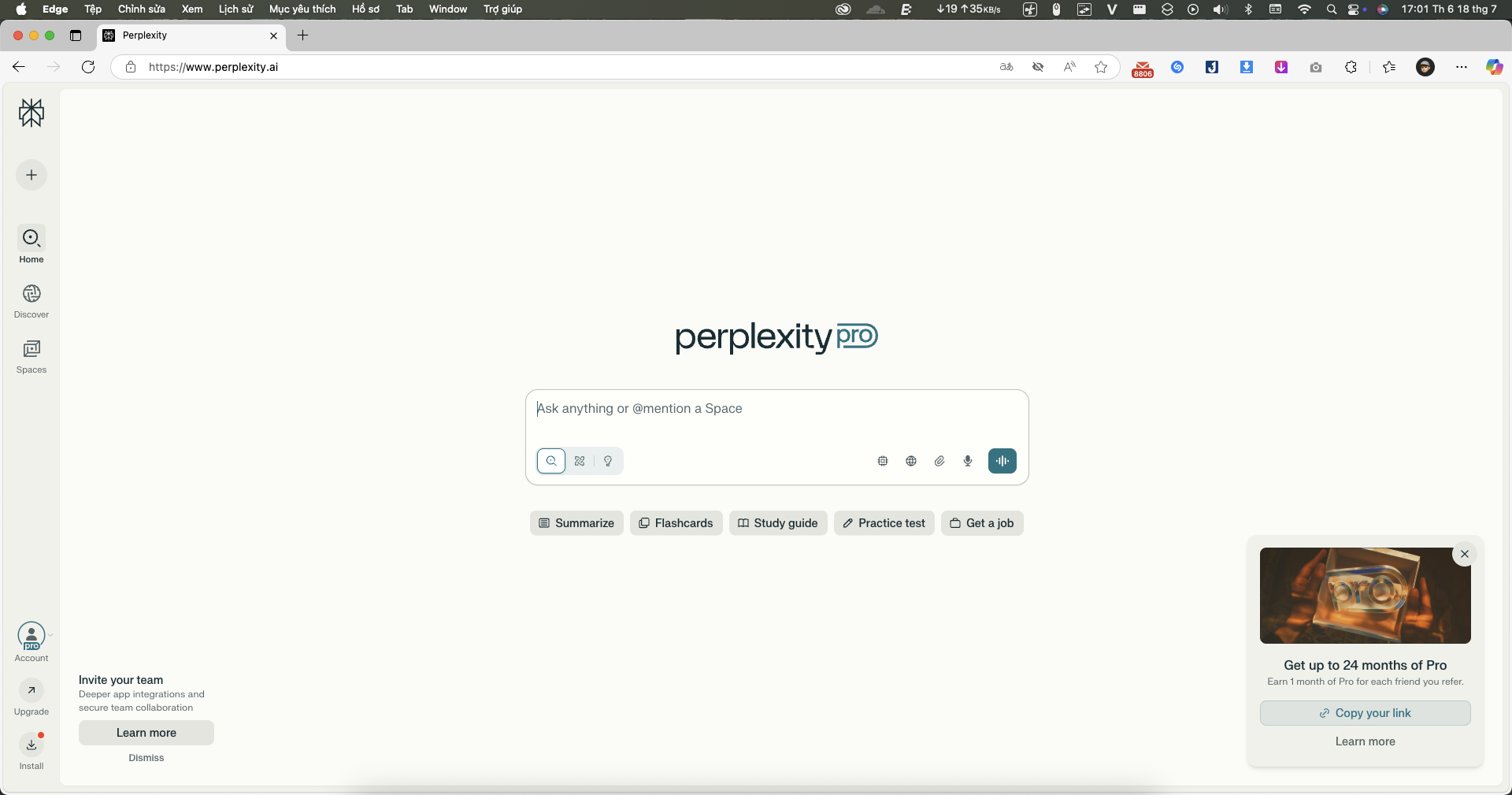Click the Practice test chip
This screenshot has height=795, width=1512.
point(884,523)
